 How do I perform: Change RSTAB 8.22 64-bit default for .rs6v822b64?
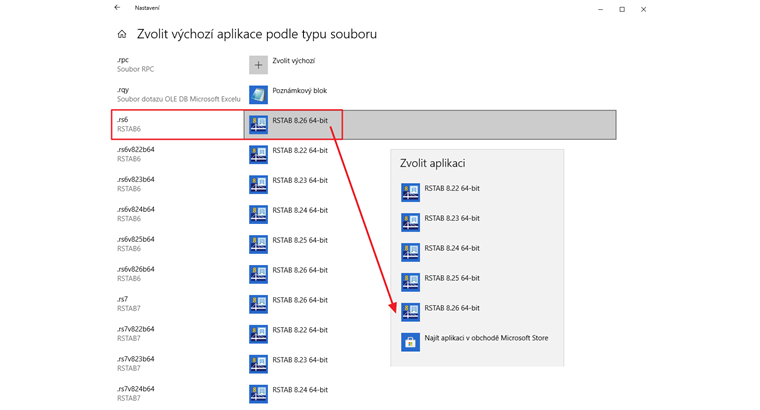(300, 151)
